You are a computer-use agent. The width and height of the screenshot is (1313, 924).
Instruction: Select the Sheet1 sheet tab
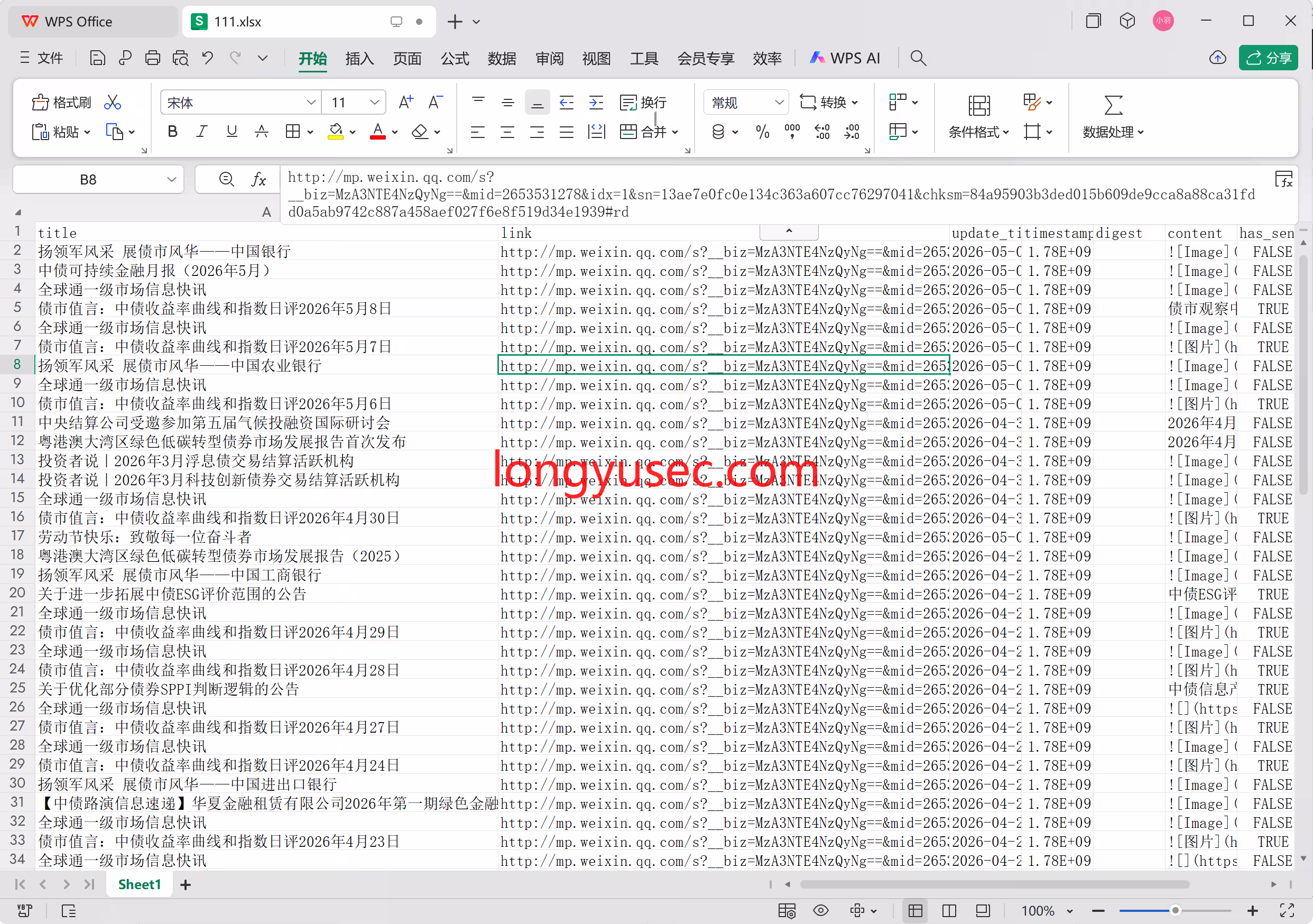(140, 884)
